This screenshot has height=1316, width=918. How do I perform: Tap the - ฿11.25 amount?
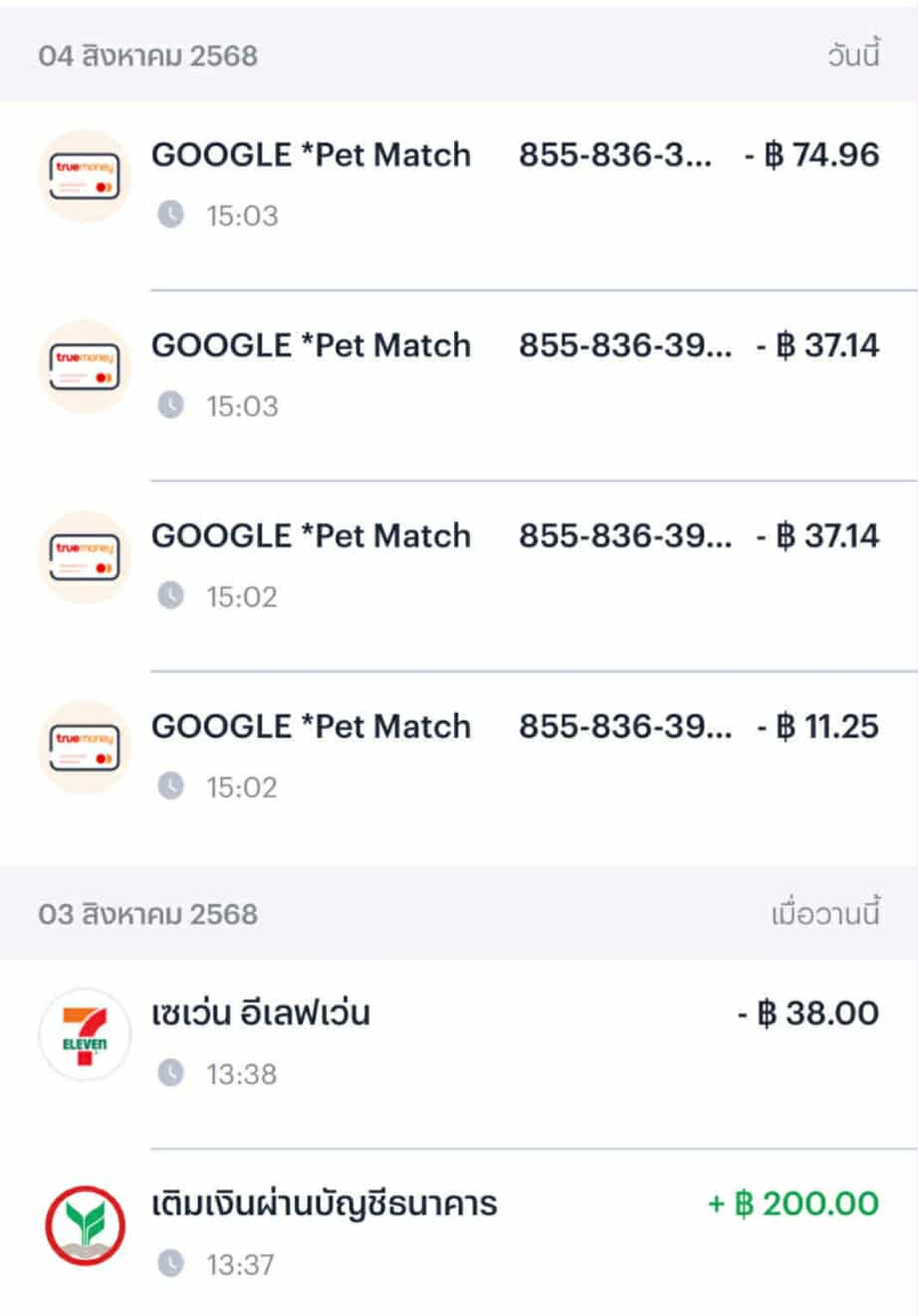817,727
